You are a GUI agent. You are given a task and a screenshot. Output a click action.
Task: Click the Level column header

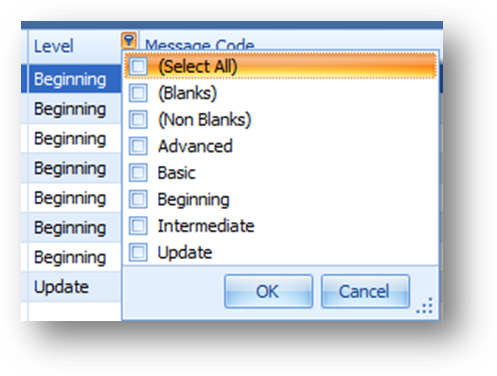(x=74, y=46)
